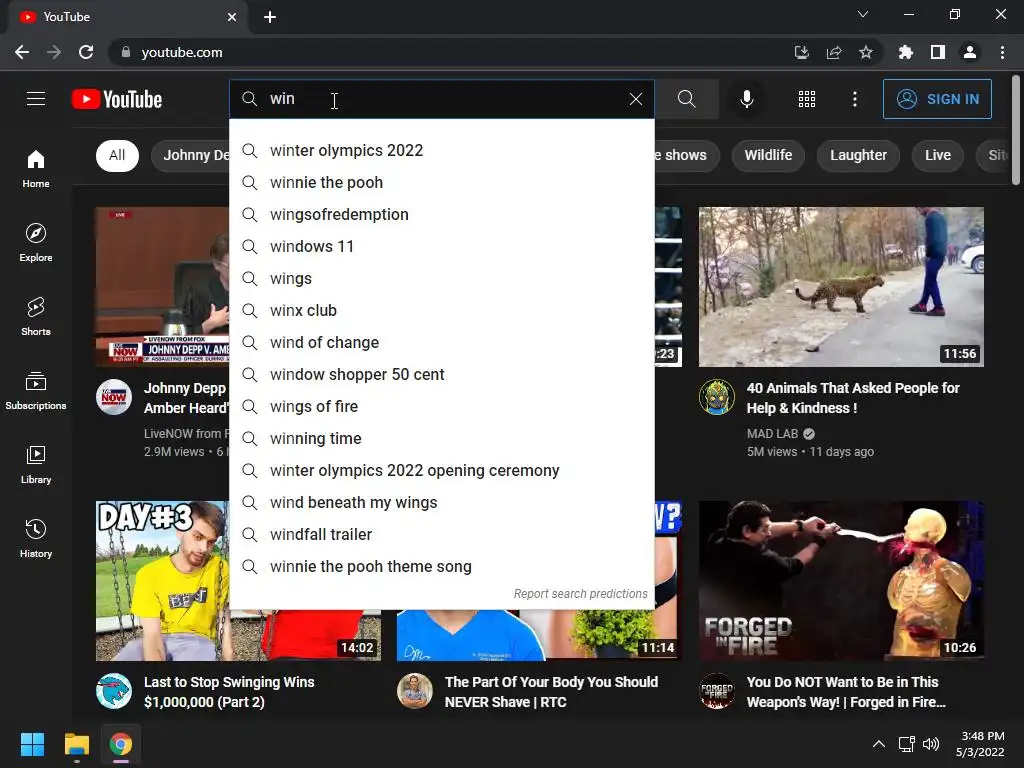This screenshot has height=768, width=1024.
Task: Go back with browser back arrow
Action: click(22, 52)
